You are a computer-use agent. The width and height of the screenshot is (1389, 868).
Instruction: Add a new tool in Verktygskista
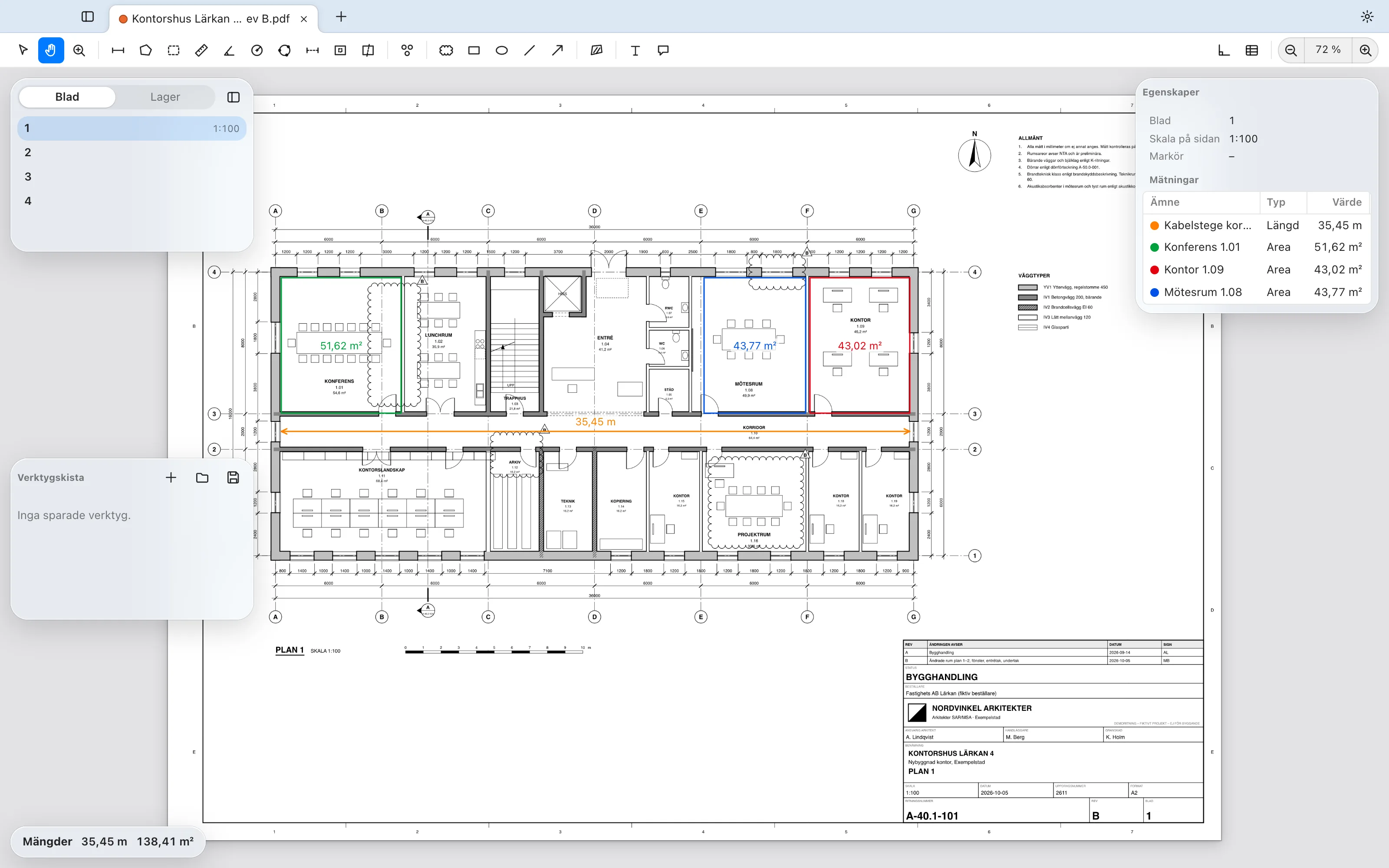click(x=171, y=478)
